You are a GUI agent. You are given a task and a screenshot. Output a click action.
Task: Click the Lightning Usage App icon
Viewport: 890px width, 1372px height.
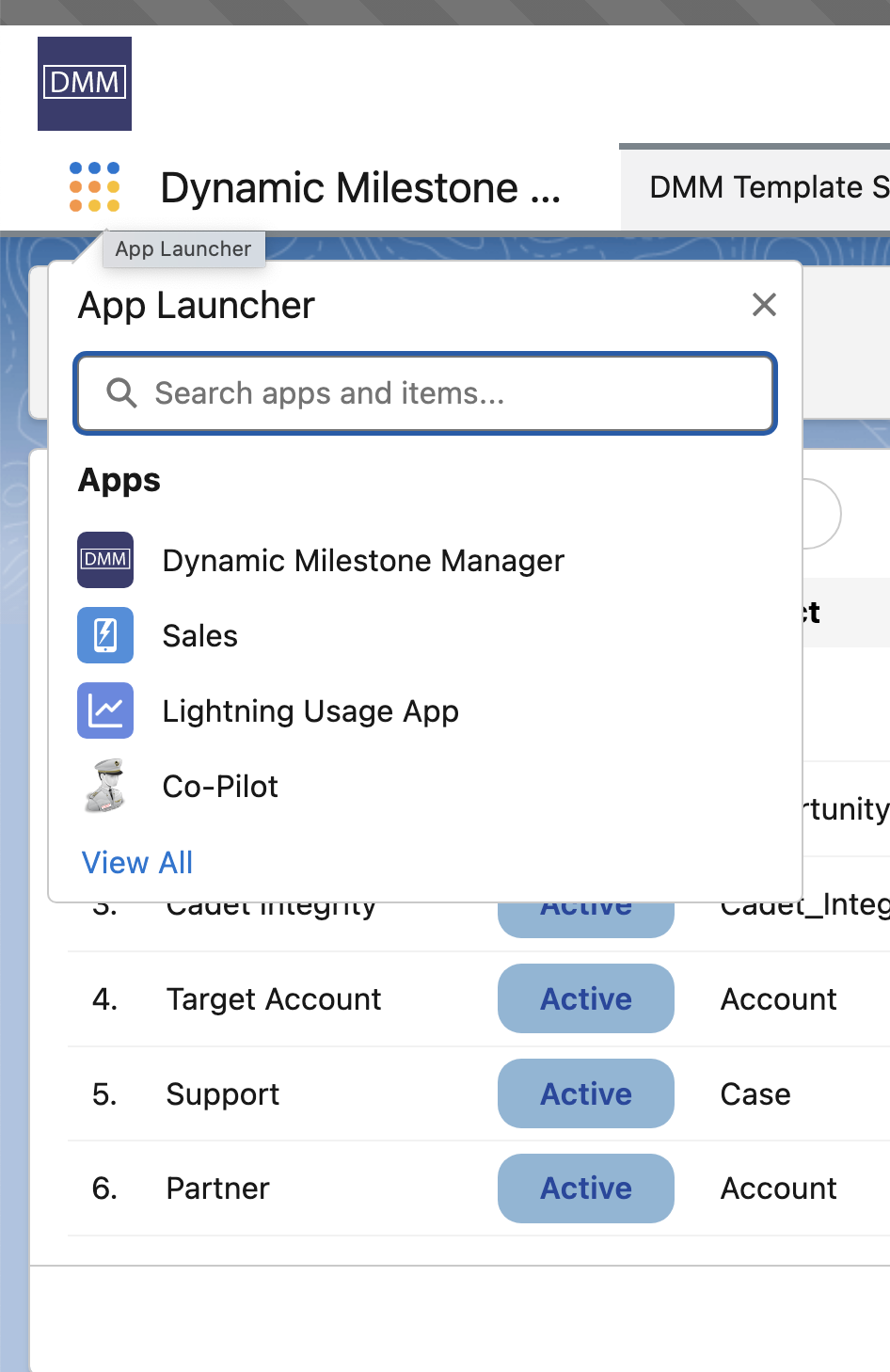105,710
